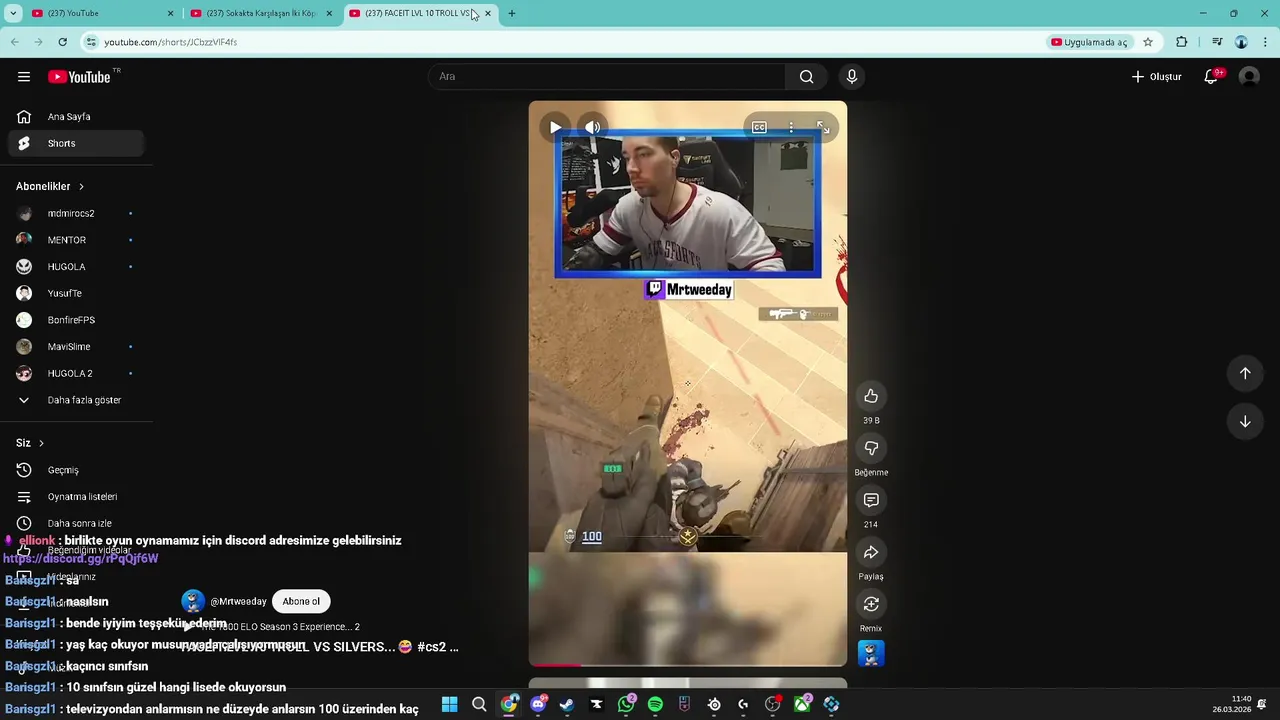This screenshot has width=1280, height=720.
Task: Like the Short with thumbs up
Action: [x=871, y=396]
